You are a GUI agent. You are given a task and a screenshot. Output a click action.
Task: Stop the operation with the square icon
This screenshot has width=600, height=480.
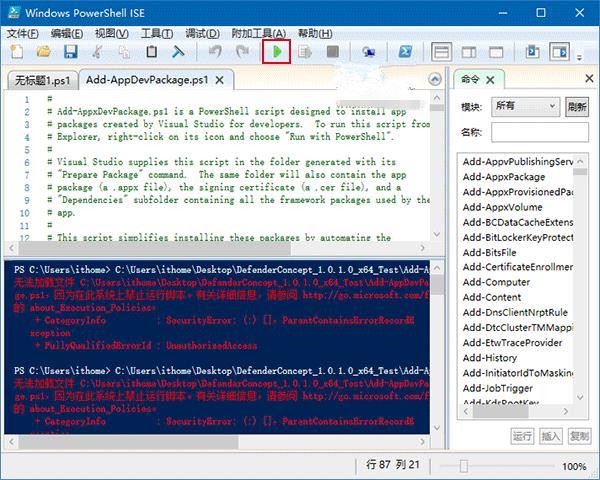[x=332, y=52]
